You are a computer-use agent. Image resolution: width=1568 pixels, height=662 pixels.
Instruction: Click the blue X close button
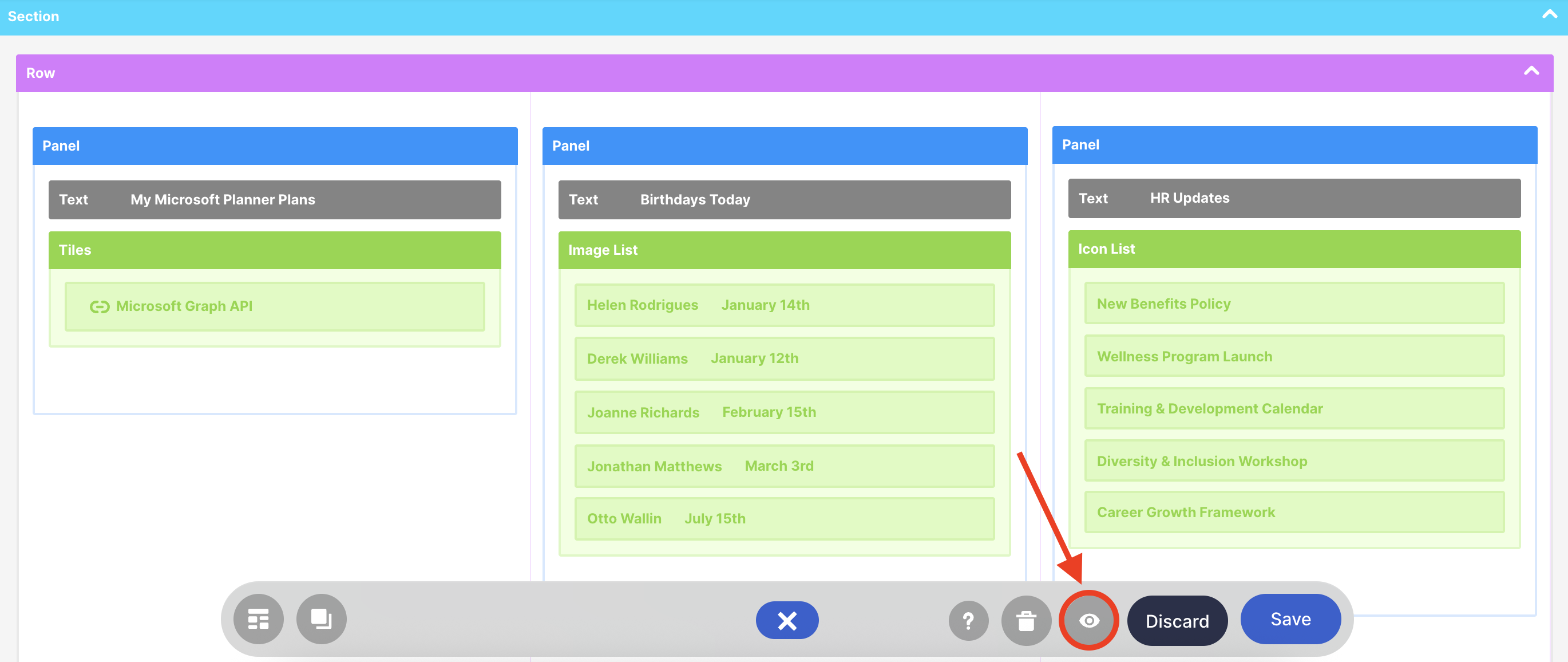click(x=786, y=620)
